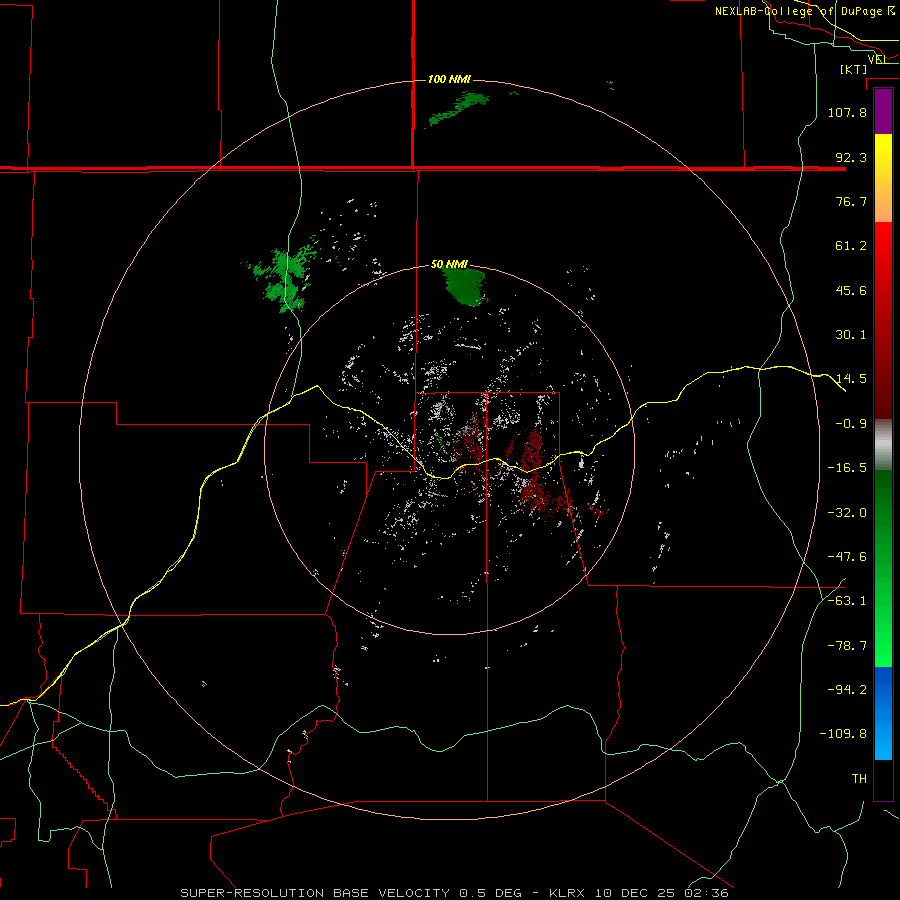Image resolution: width=900 pixels, height=900 pixels.
Task: Click the TH legend label
Action: point(859,779)
